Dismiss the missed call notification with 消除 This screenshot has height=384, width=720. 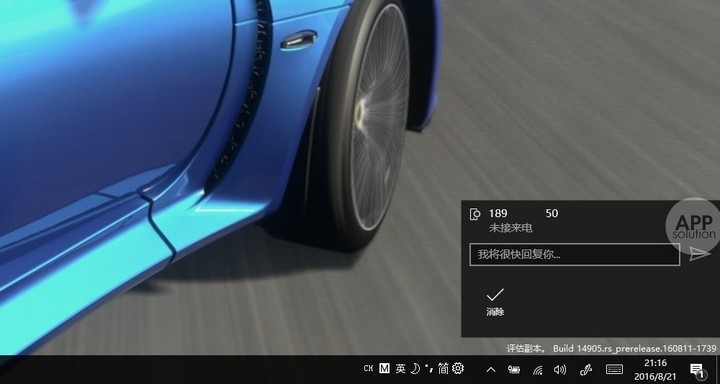495,302
